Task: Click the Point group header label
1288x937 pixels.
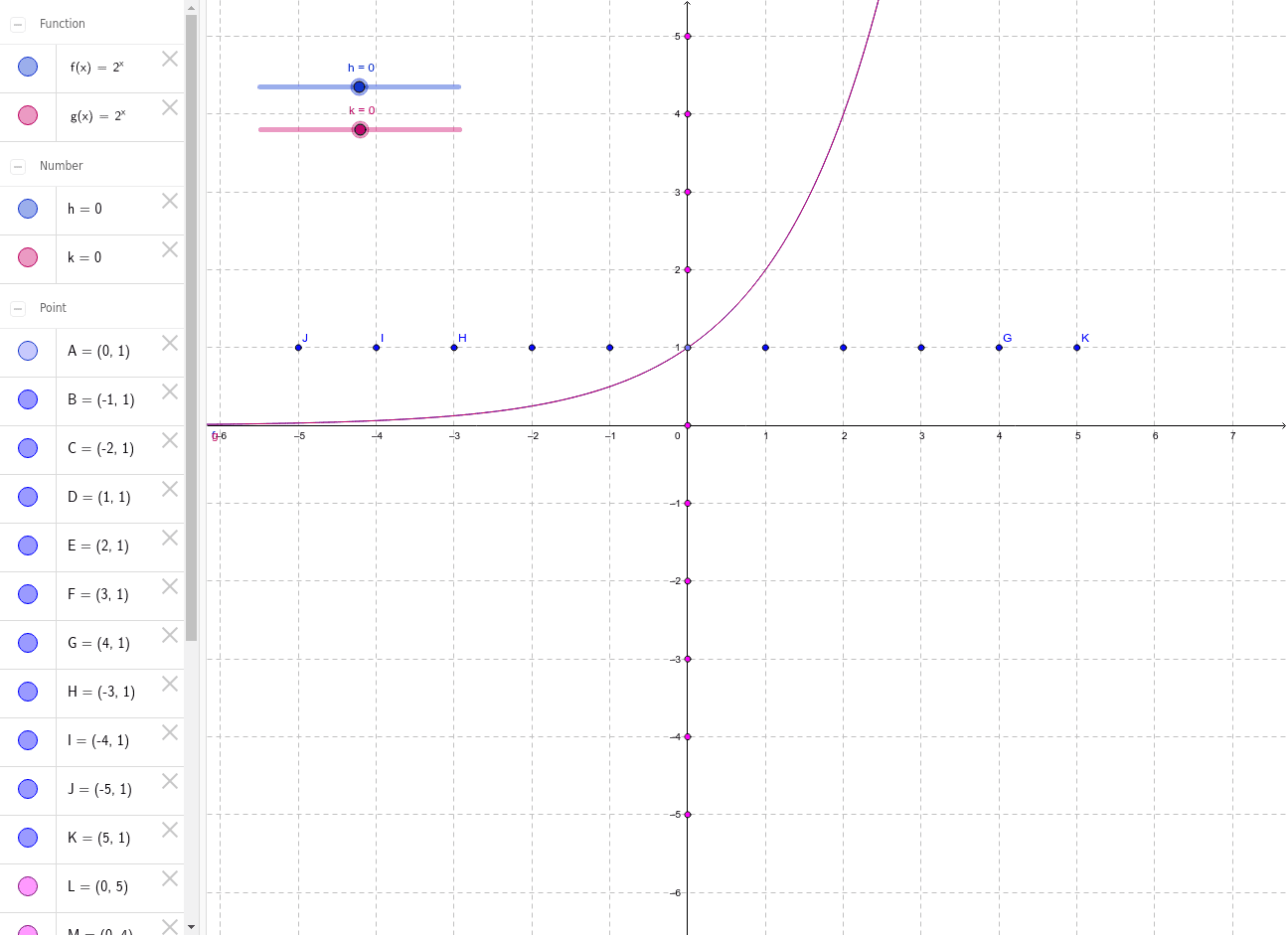Action: point(53,308)
